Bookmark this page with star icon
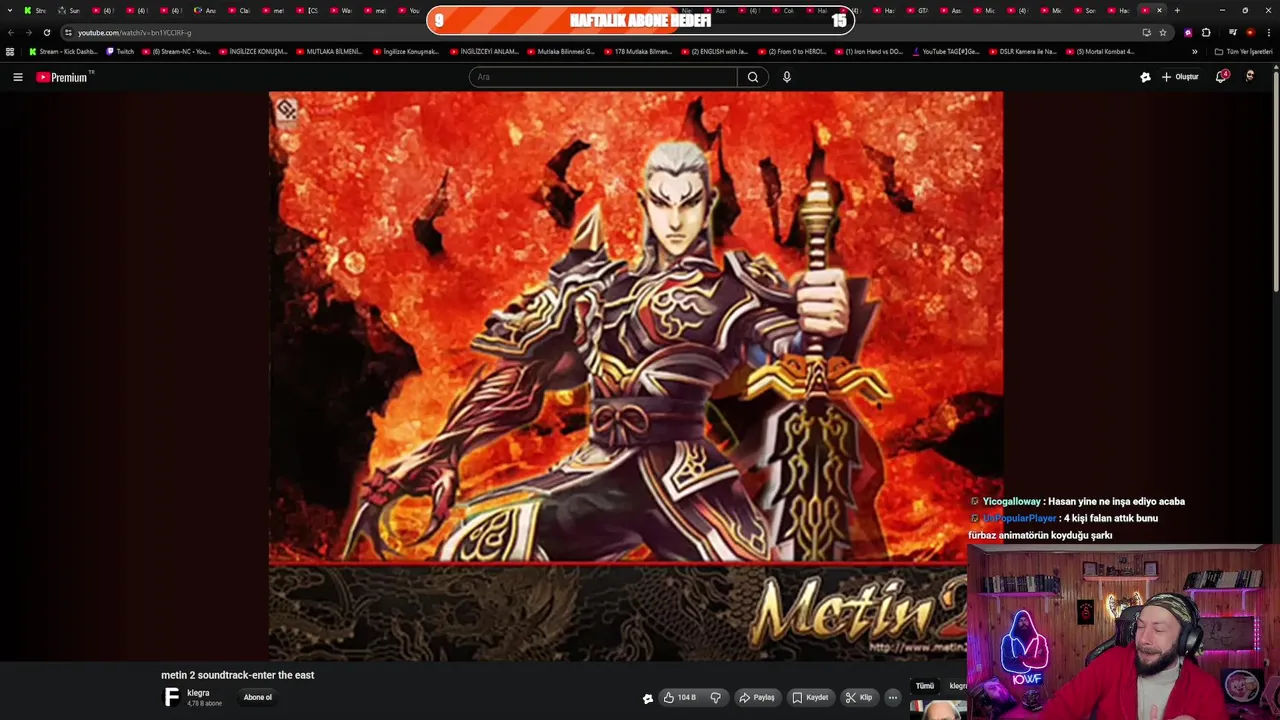 point(1163,33)
